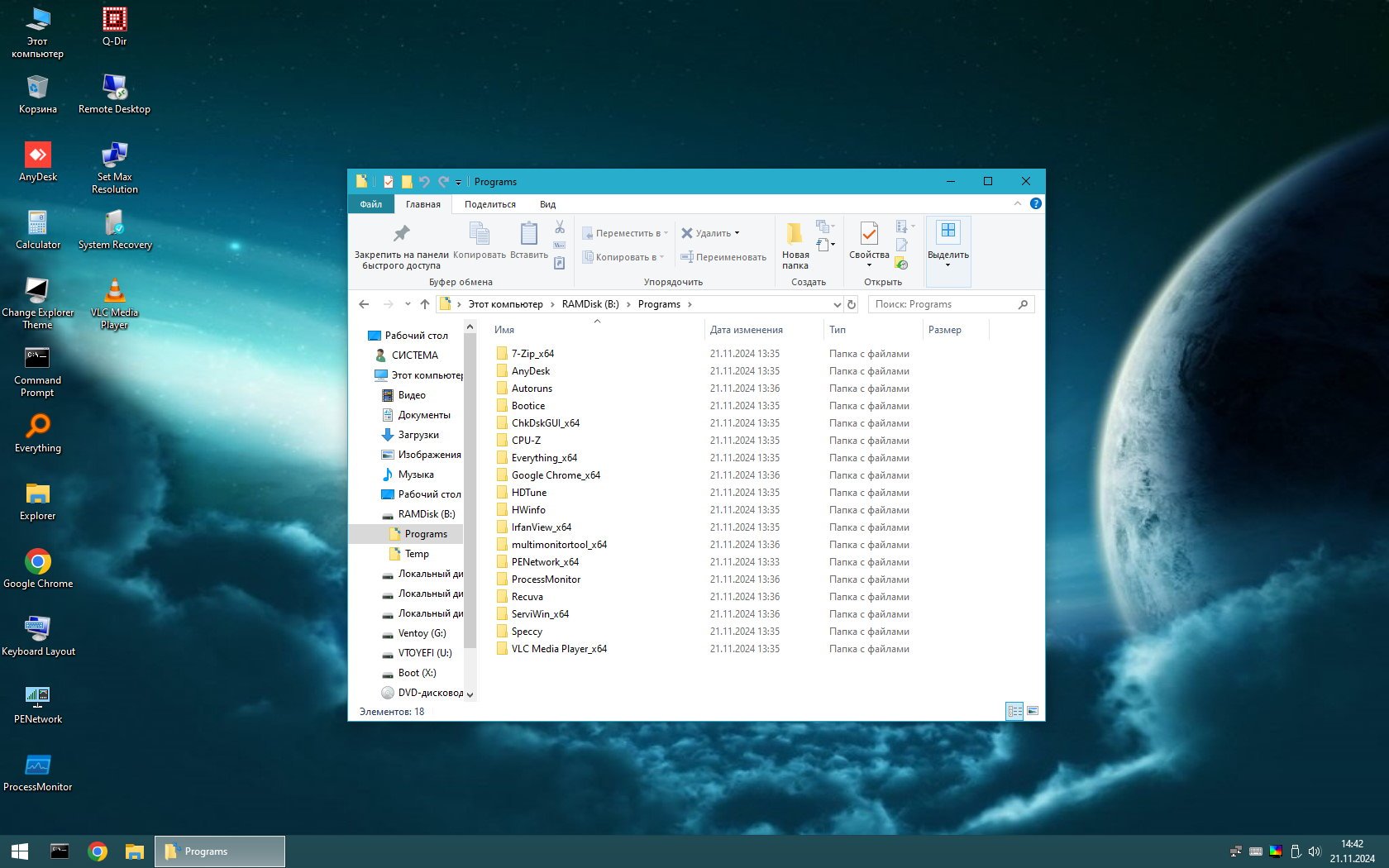Create a folder with Новая папка icon

795,234
